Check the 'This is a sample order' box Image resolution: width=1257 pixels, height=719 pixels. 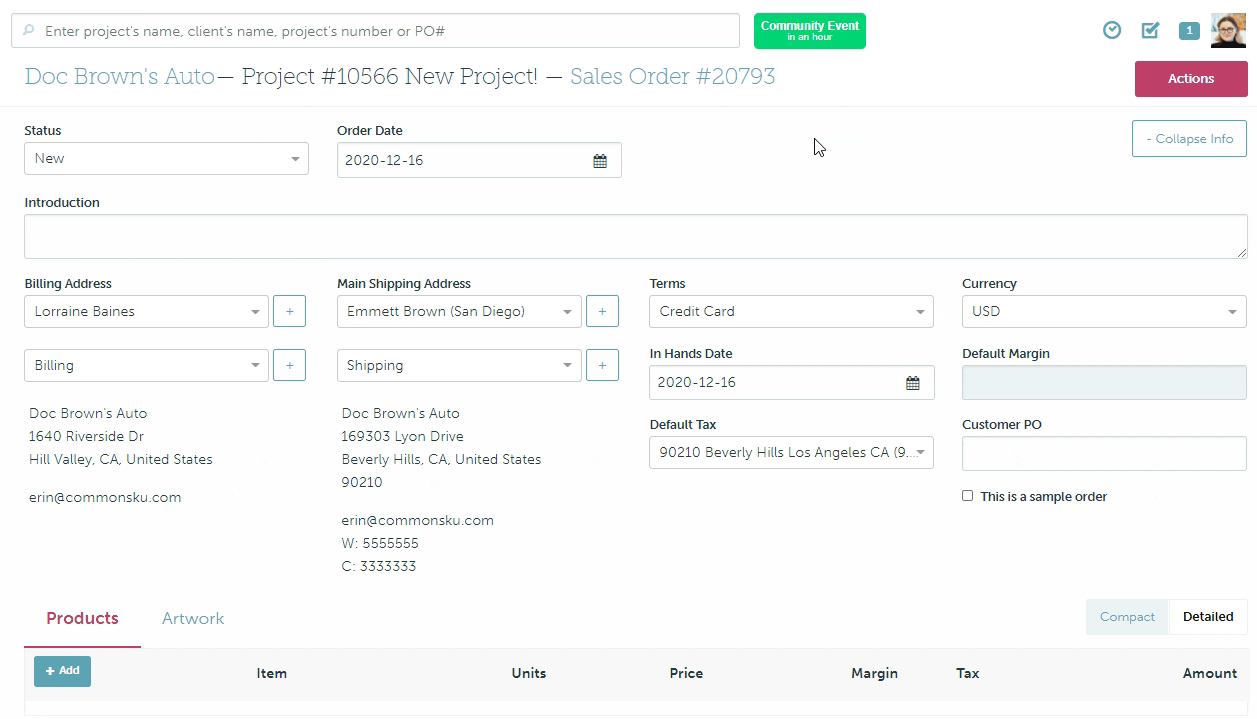coord(967,496)
